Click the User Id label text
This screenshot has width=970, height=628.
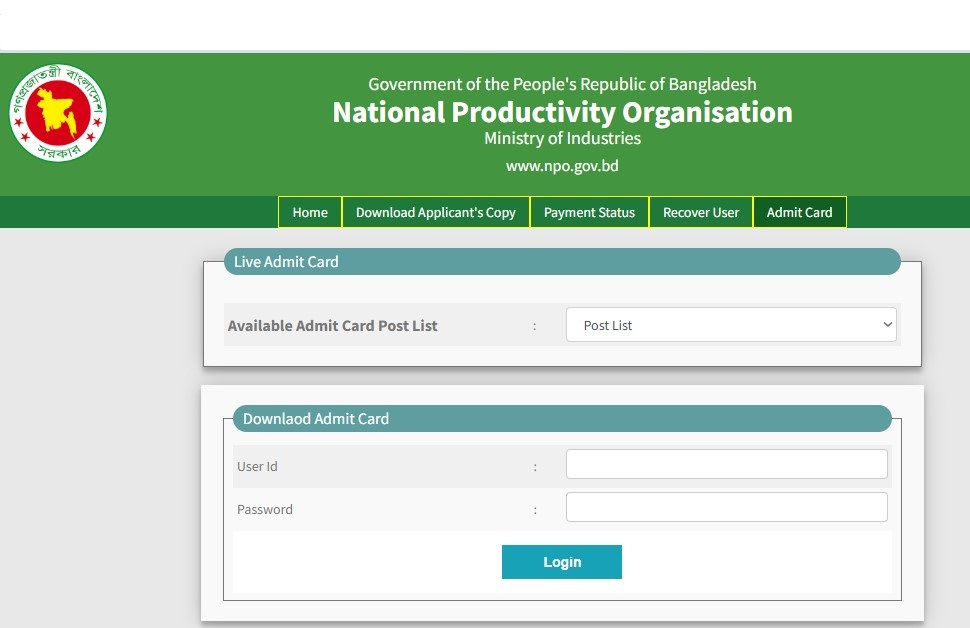coord(257,467)
